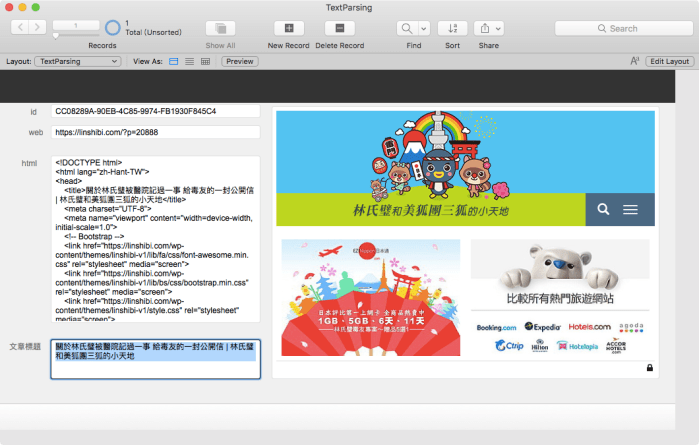Switch to Table view
This screenshot has width=699, height=445.
206,61
